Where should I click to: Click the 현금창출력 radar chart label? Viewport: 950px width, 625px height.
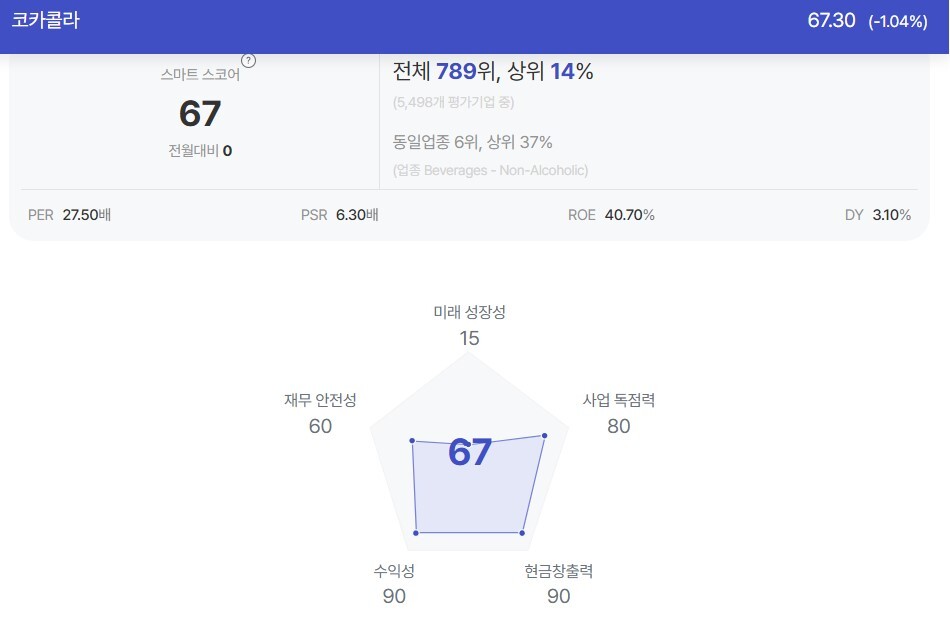559,571
